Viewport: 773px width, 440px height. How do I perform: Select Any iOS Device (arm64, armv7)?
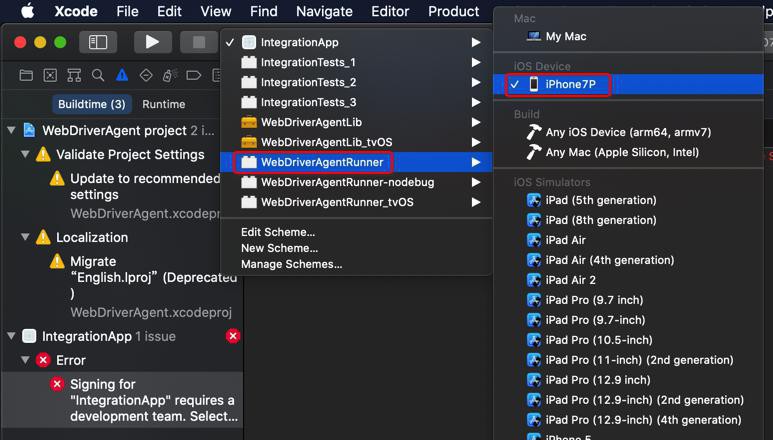coord(629,132)
